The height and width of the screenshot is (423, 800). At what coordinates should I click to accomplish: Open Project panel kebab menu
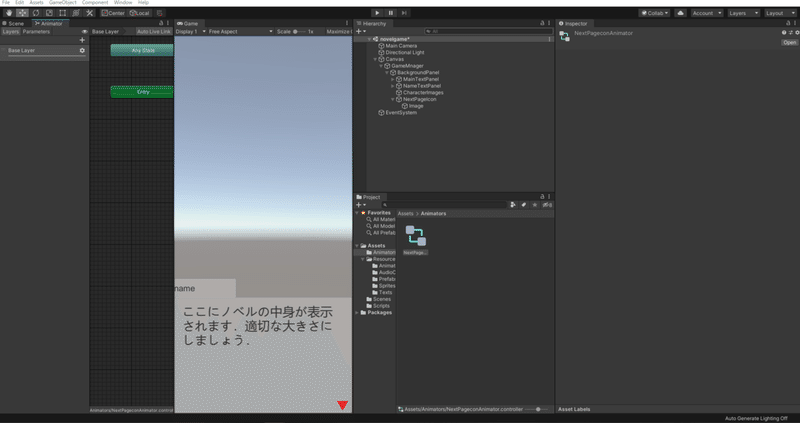pos(549,196)
